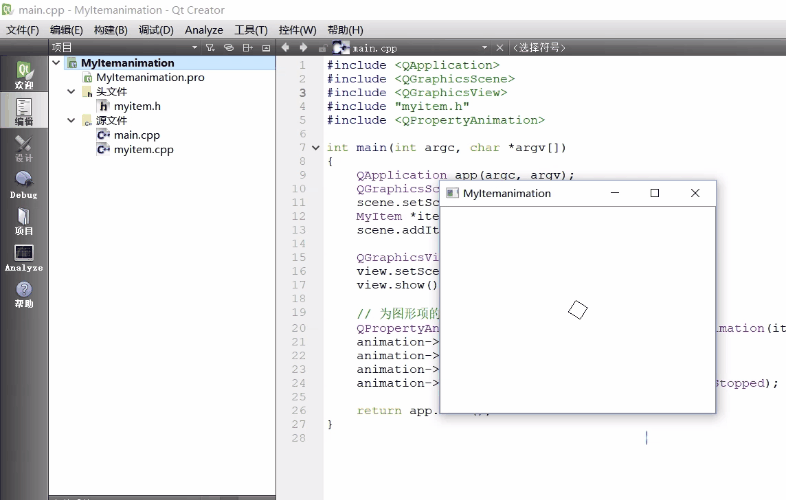Open the 编辑(E) menu
Viewport: 786px width, 500px height.
coord(66,30)
